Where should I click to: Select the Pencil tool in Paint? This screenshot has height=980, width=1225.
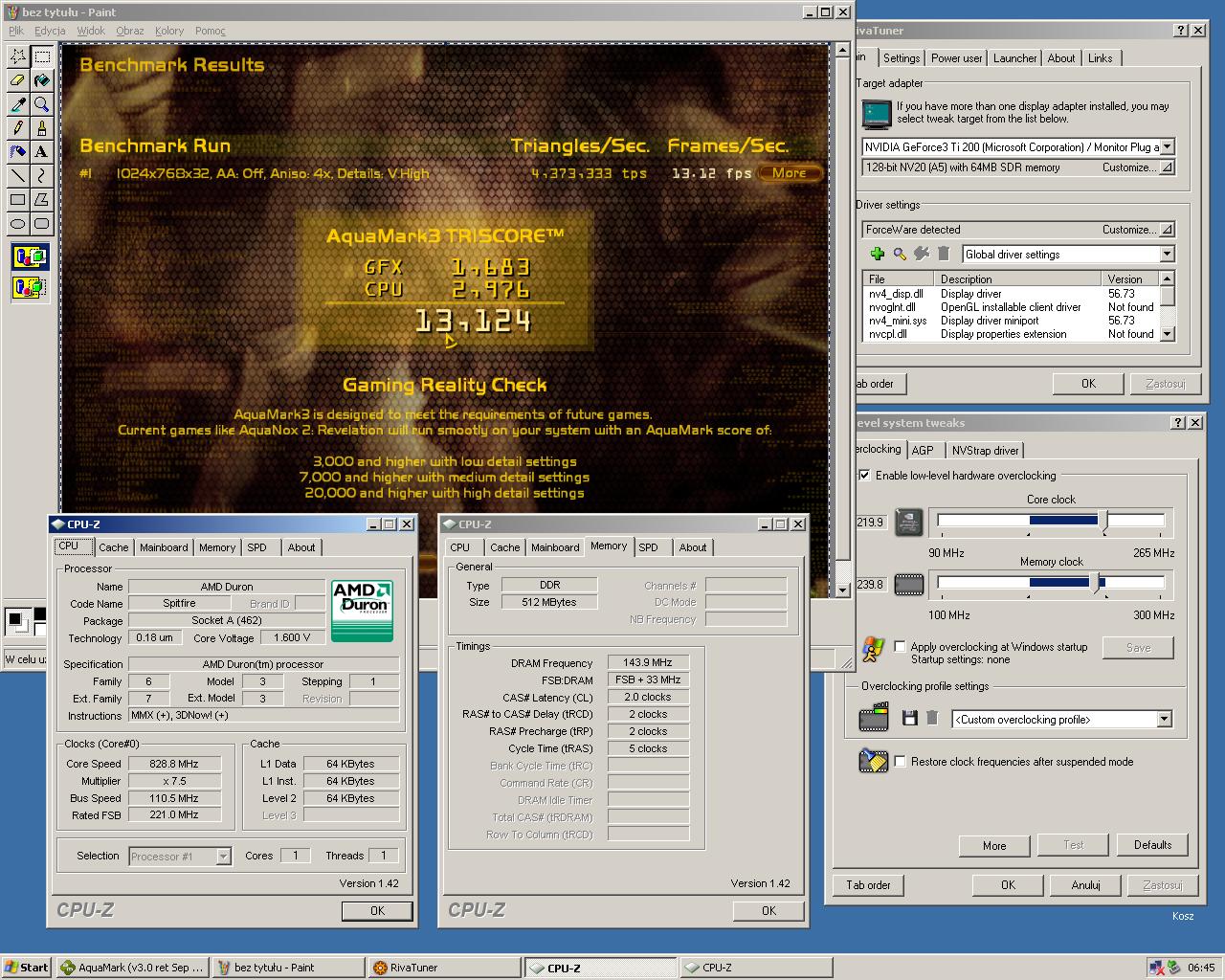(17, 128)
